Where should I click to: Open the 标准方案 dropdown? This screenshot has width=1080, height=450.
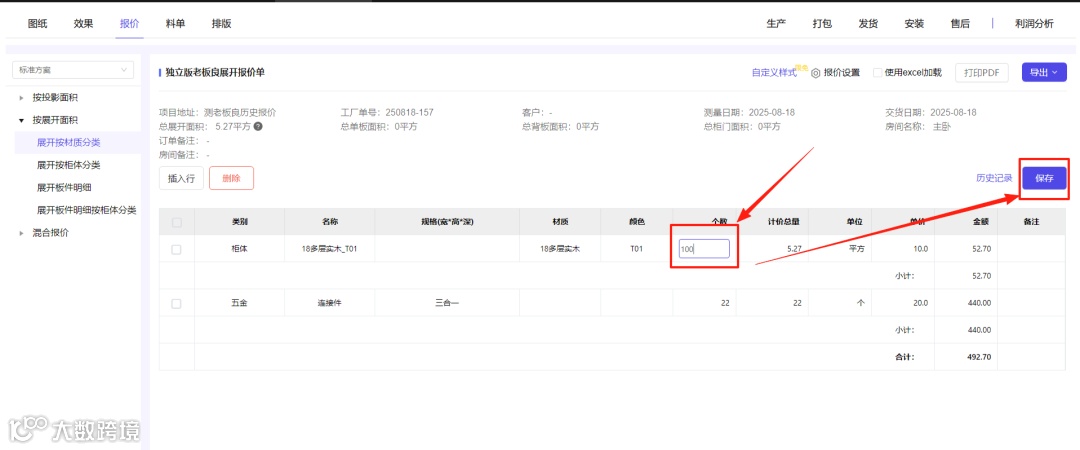tap(73, 70)
